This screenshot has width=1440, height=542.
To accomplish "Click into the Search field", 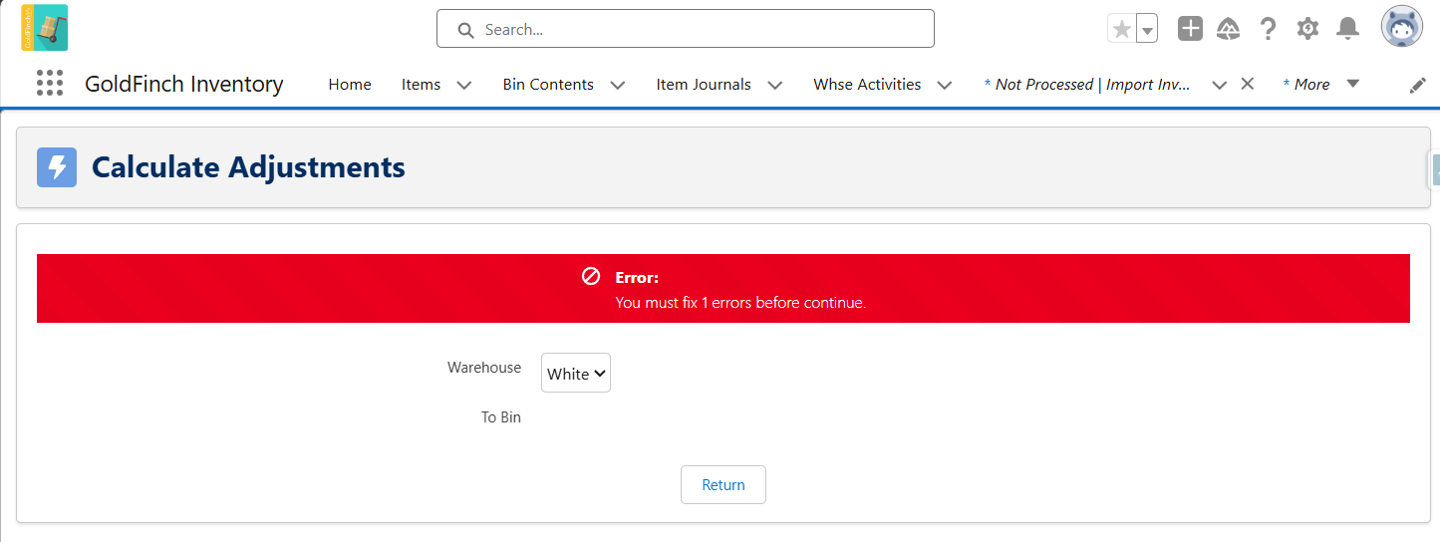I will [x=685, y=29].
